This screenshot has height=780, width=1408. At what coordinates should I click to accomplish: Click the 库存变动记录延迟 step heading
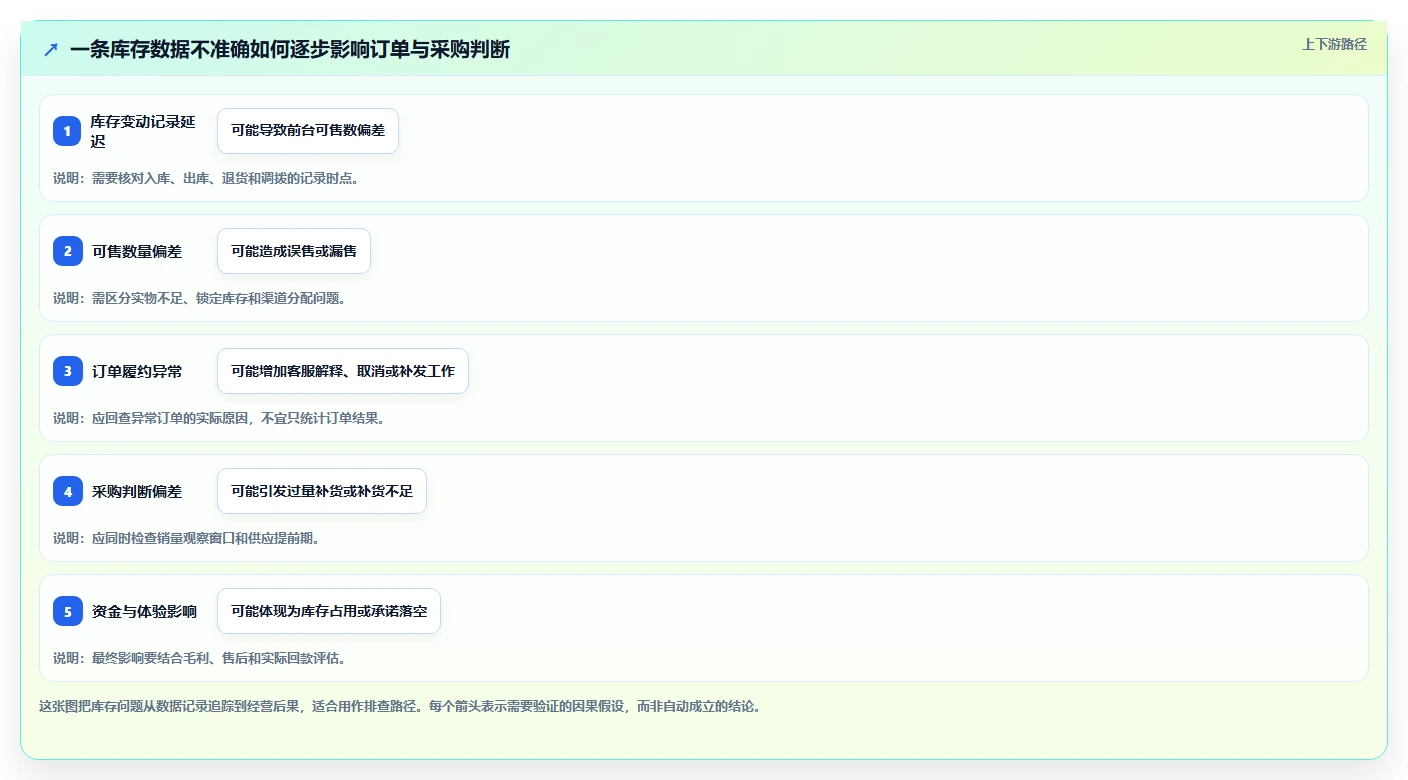[142, 131]
